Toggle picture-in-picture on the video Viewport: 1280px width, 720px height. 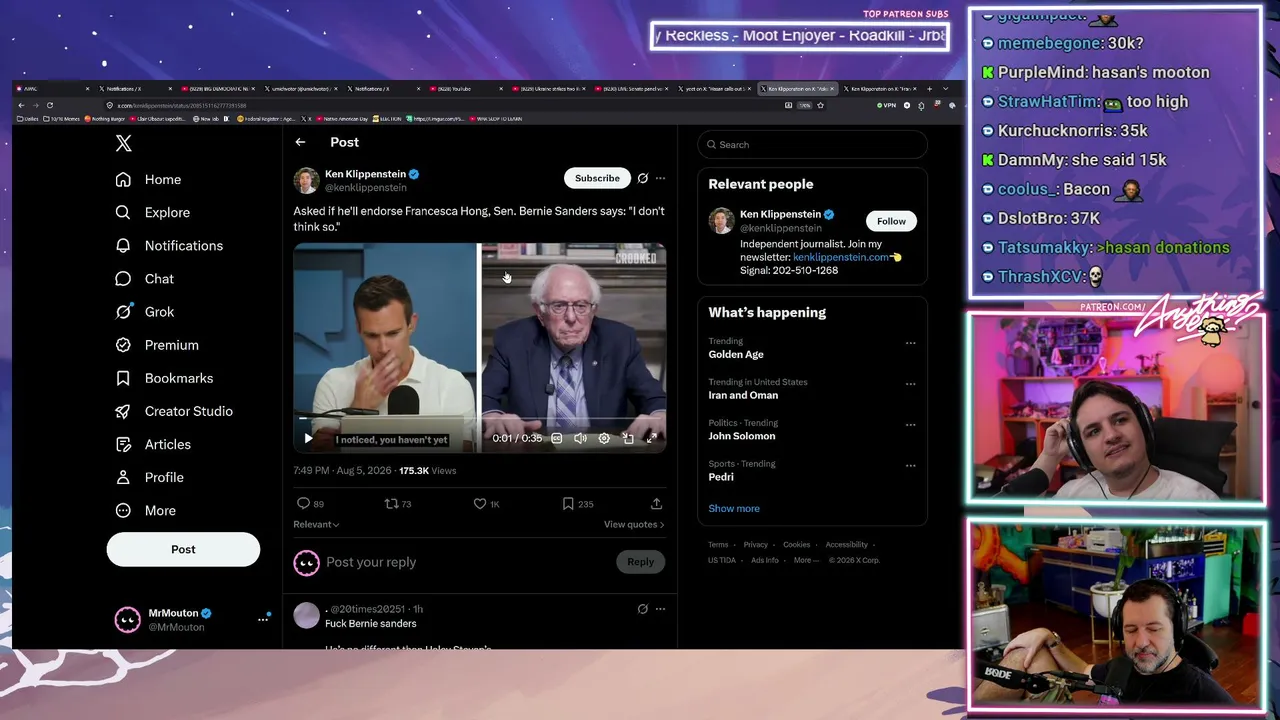point(628,438)
